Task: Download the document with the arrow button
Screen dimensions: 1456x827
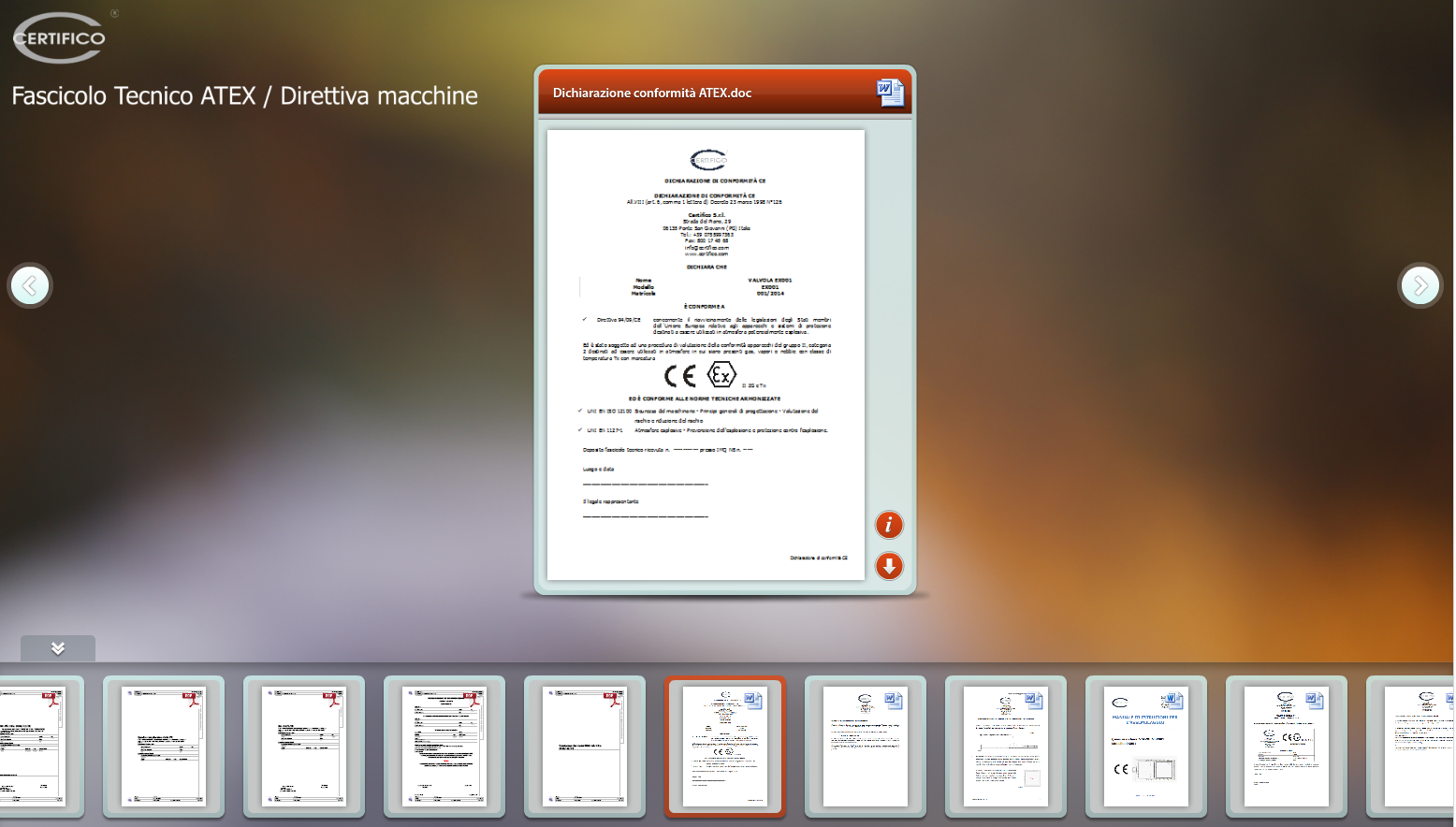Action: [888, 566]
